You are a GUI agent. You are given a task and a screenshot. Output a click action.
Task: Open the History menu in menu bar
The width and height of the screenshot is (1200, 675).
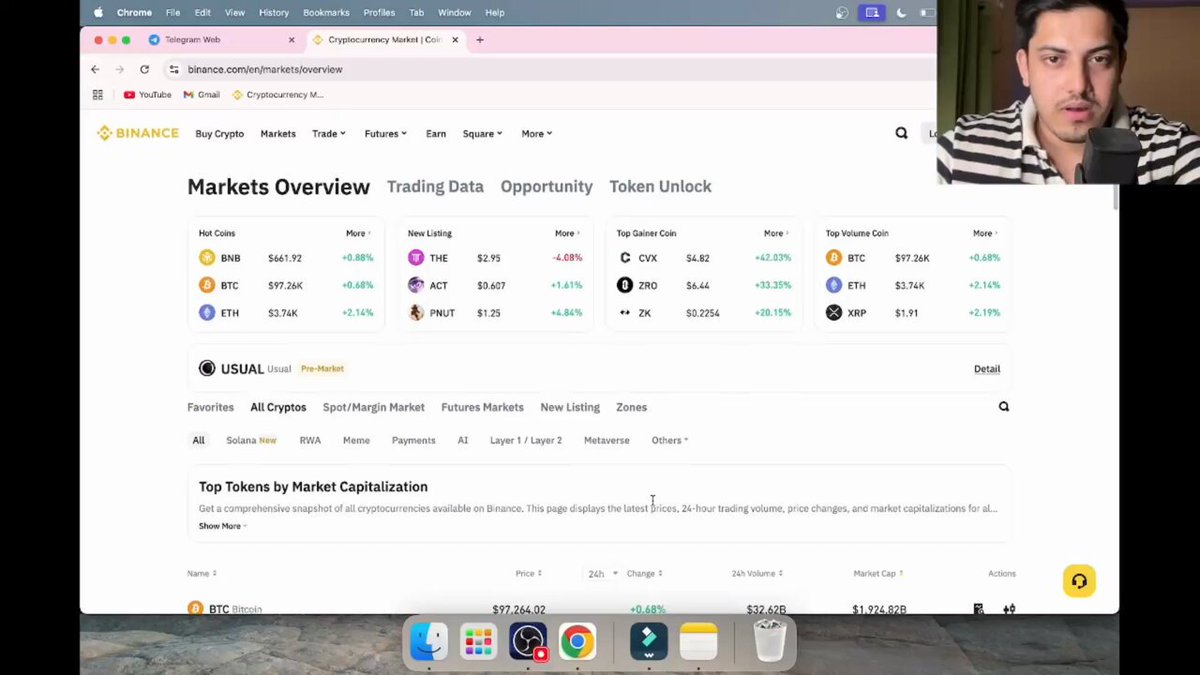tap(273, 13)
